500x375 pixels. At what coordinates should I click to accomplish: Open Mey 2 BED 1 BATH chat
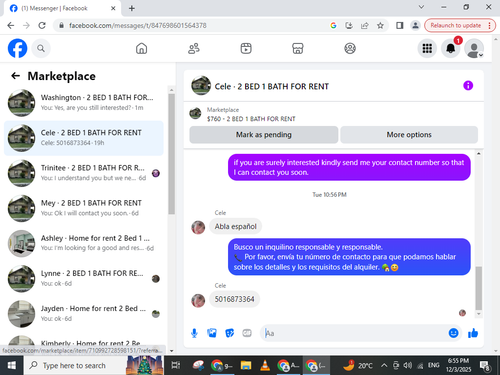click(84, 208)
